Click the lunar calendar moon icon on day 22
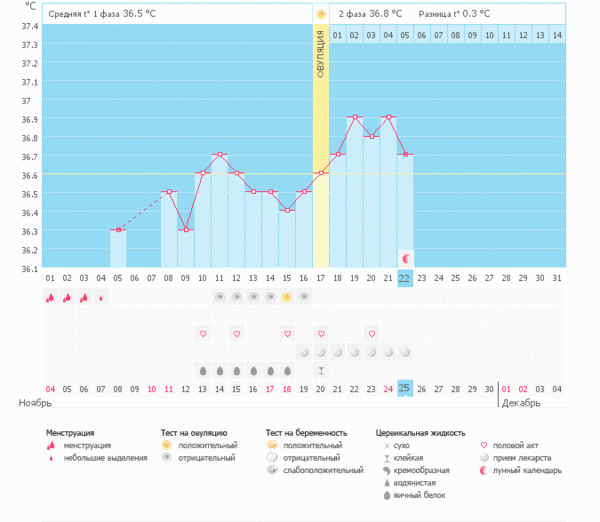The image size is (600, 522). (x=405, y=257)
